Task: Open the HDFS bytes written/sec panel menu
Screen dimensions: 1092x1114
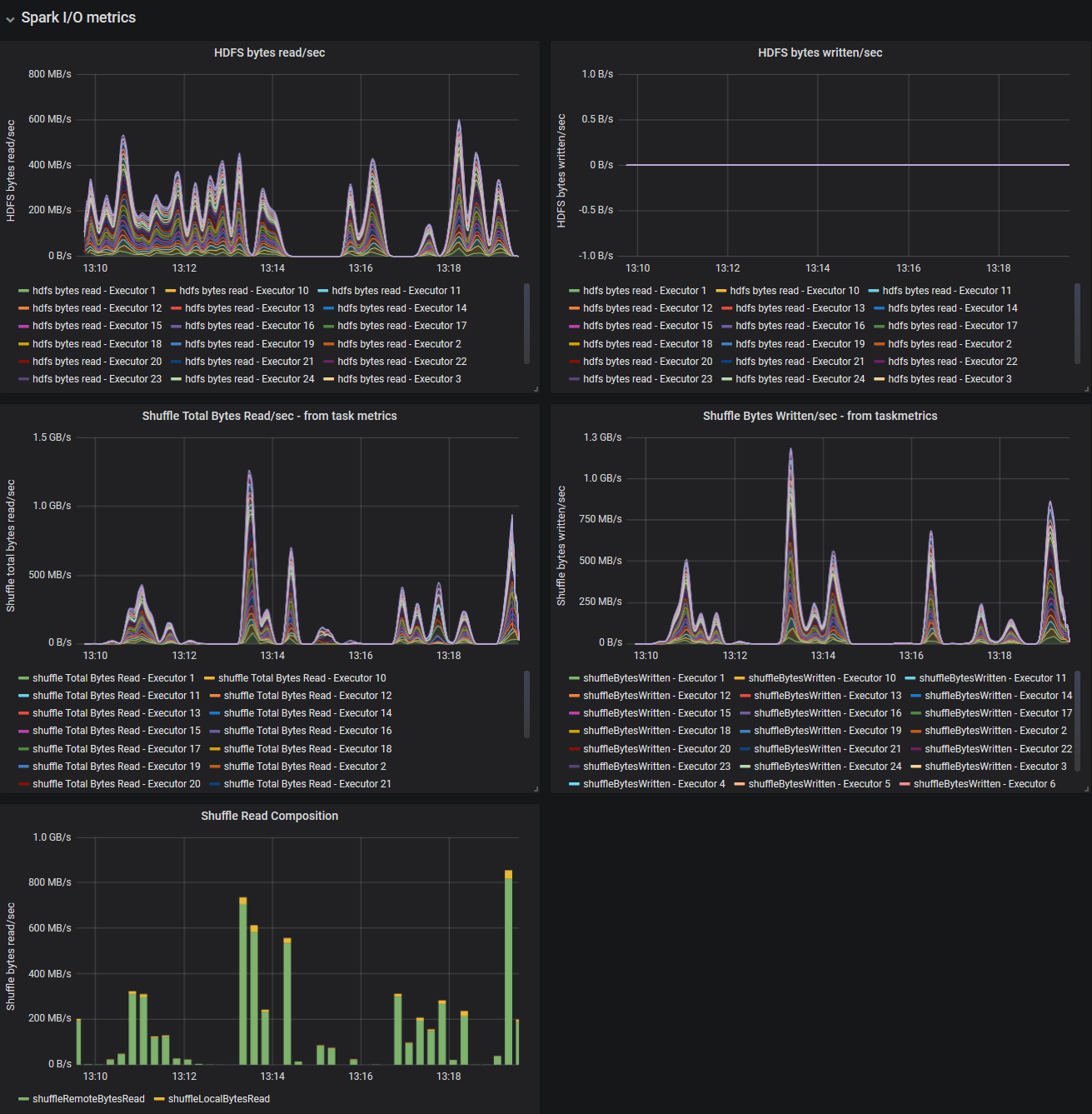Action: (x=820, y=52)
